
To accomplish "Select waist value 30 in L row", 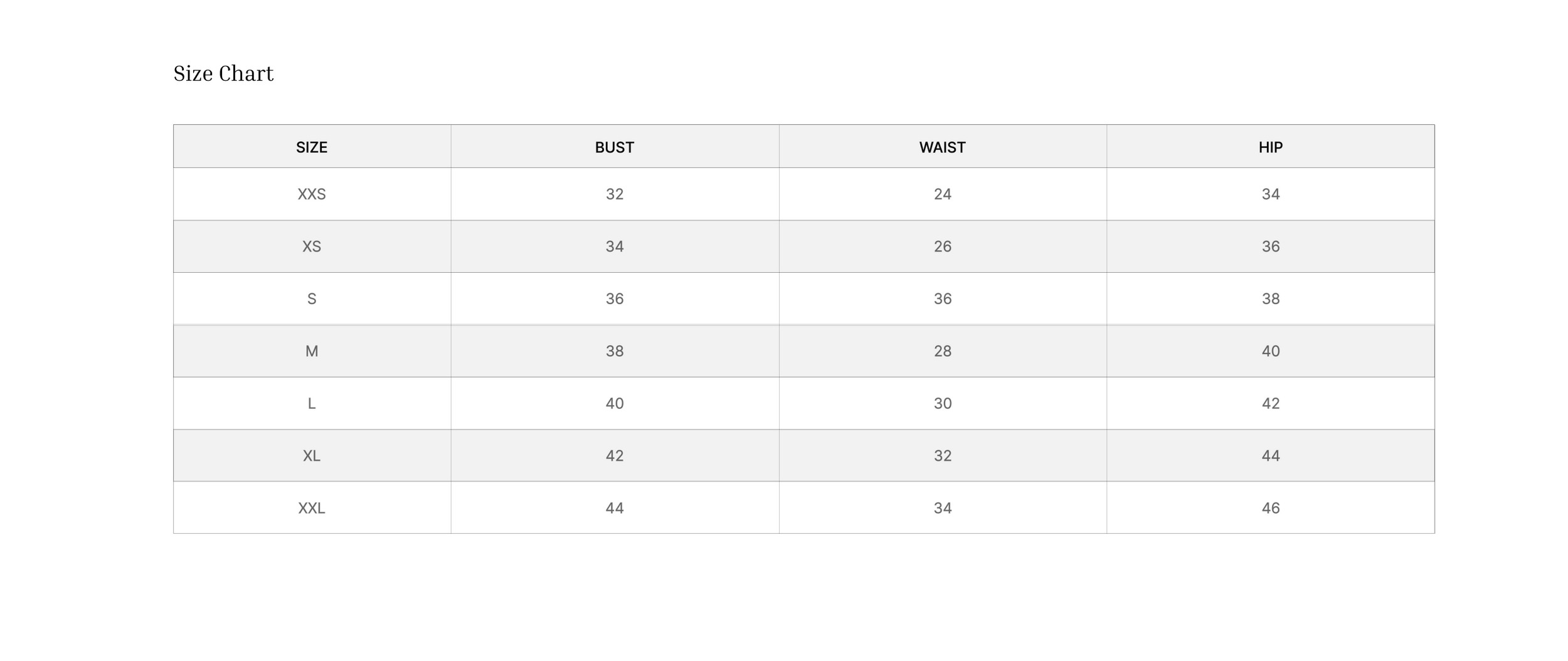I will 943,403.
